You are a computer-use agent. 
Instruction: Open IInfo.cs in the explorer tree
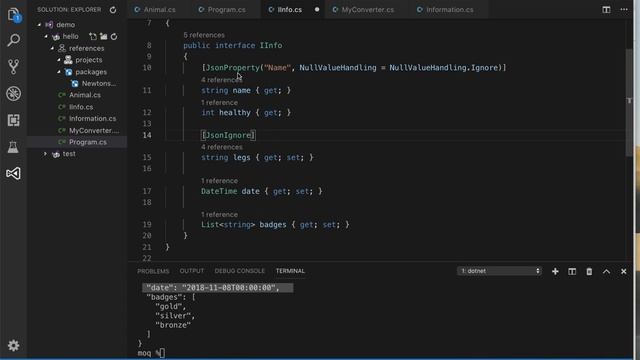[x=81, y=107]
